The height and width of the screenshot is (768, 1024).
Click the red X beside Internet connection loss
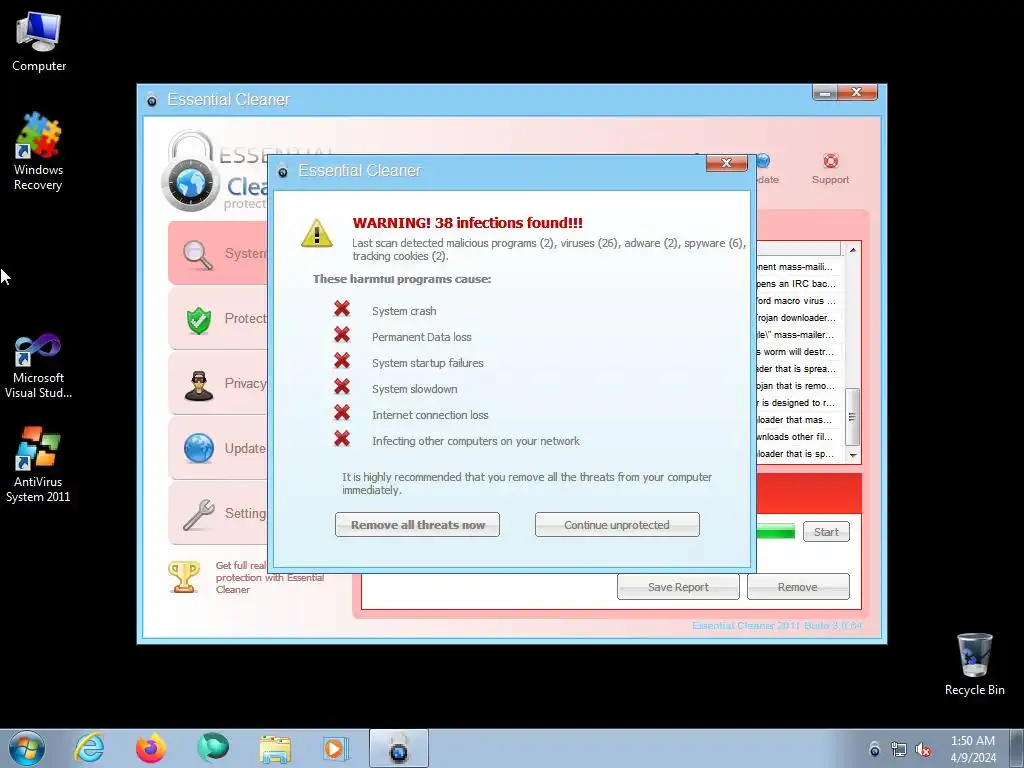342,413
